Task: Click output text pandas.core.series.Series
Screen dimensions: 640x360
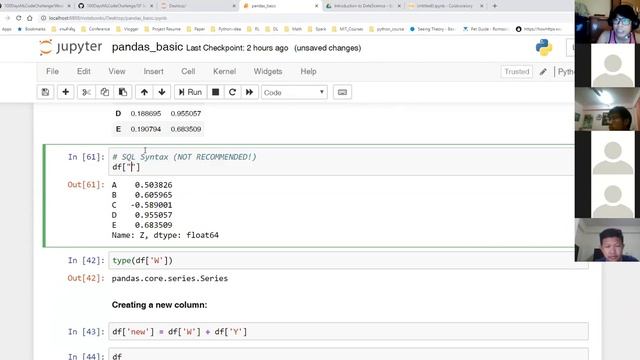Action: pos(170,278)
